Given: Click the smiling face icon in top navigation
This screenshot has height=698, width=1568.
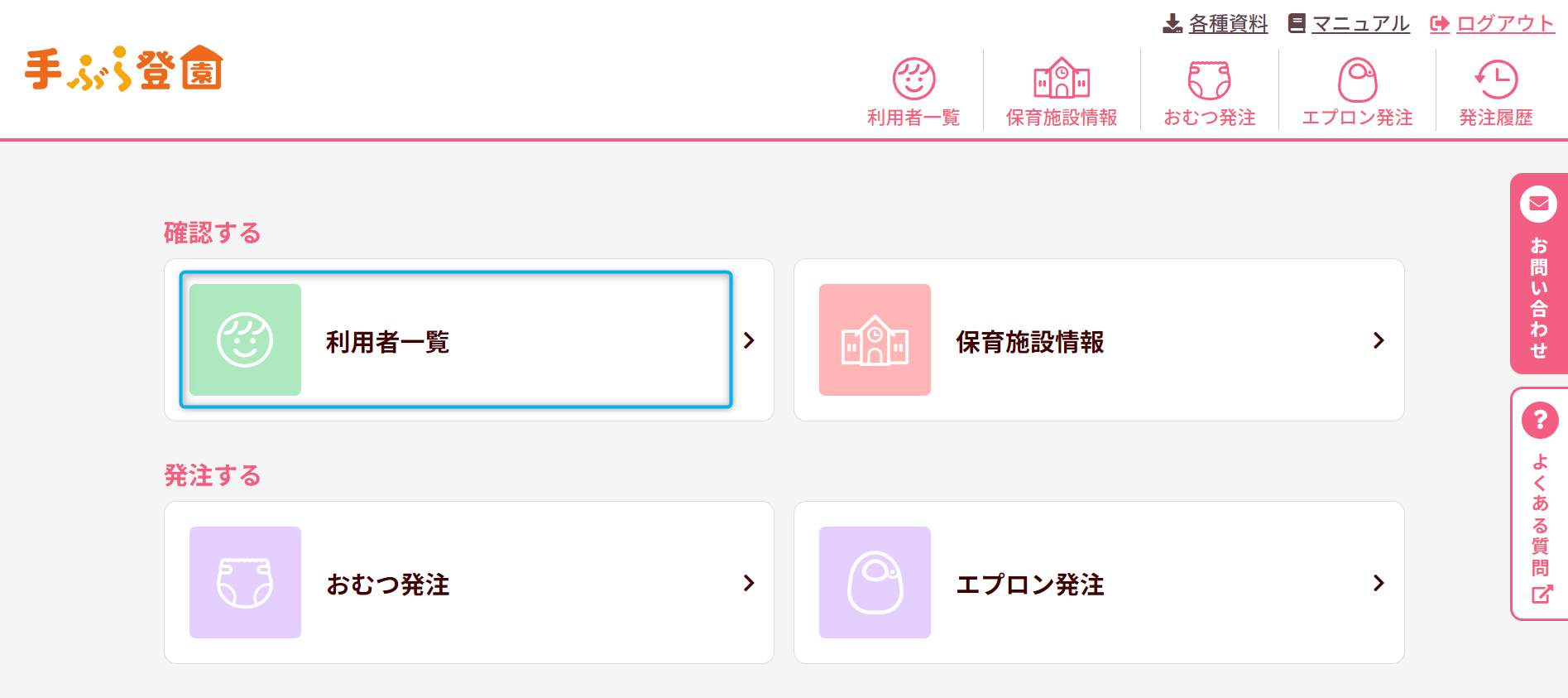Looking at the screenshot, I should click(913, 79).
